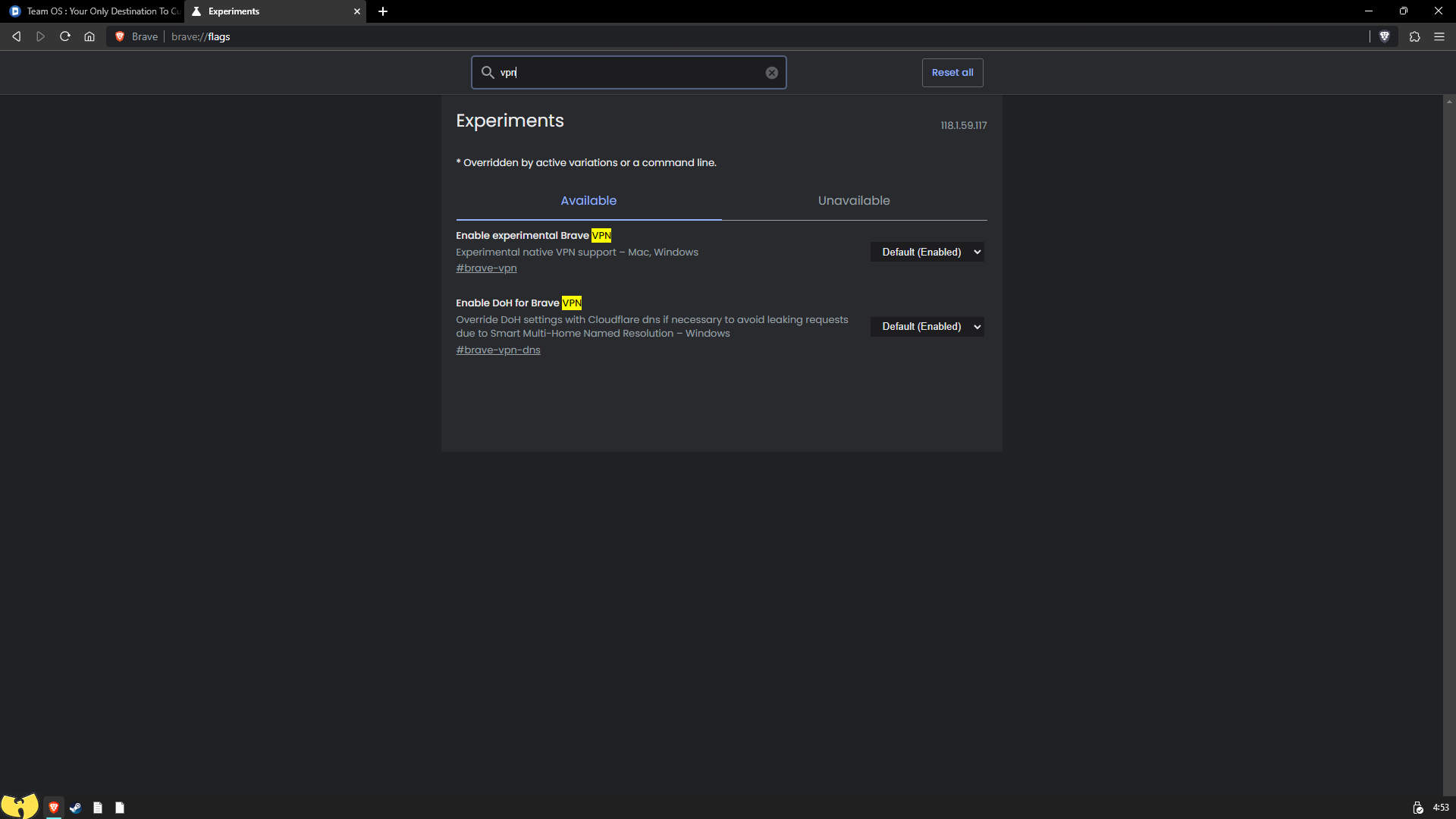Open dropdown for DoH for Brave VPN flag
The width and height of the screenshot is (1456, 819).
(927, 327)
